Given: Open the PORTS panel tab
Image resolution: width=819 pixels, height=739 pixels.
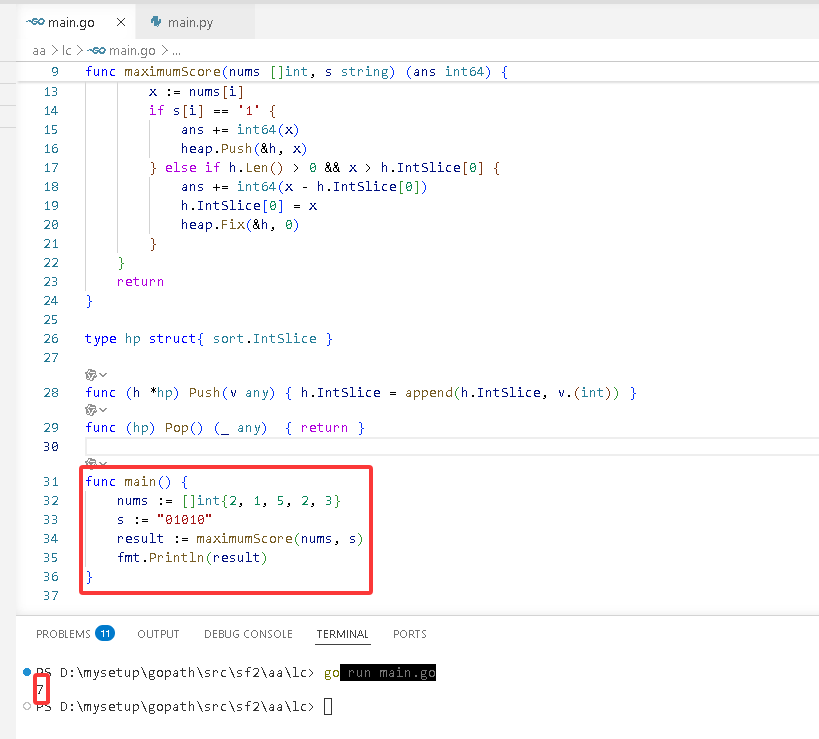Looking at the screenshot, I should point(410,634).
